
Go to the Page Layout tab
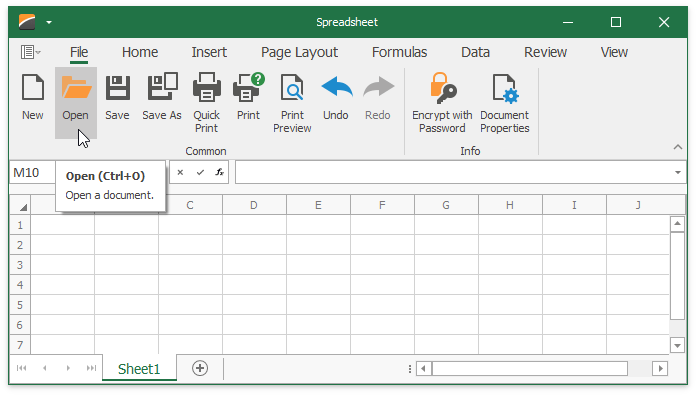pos(299,52)
